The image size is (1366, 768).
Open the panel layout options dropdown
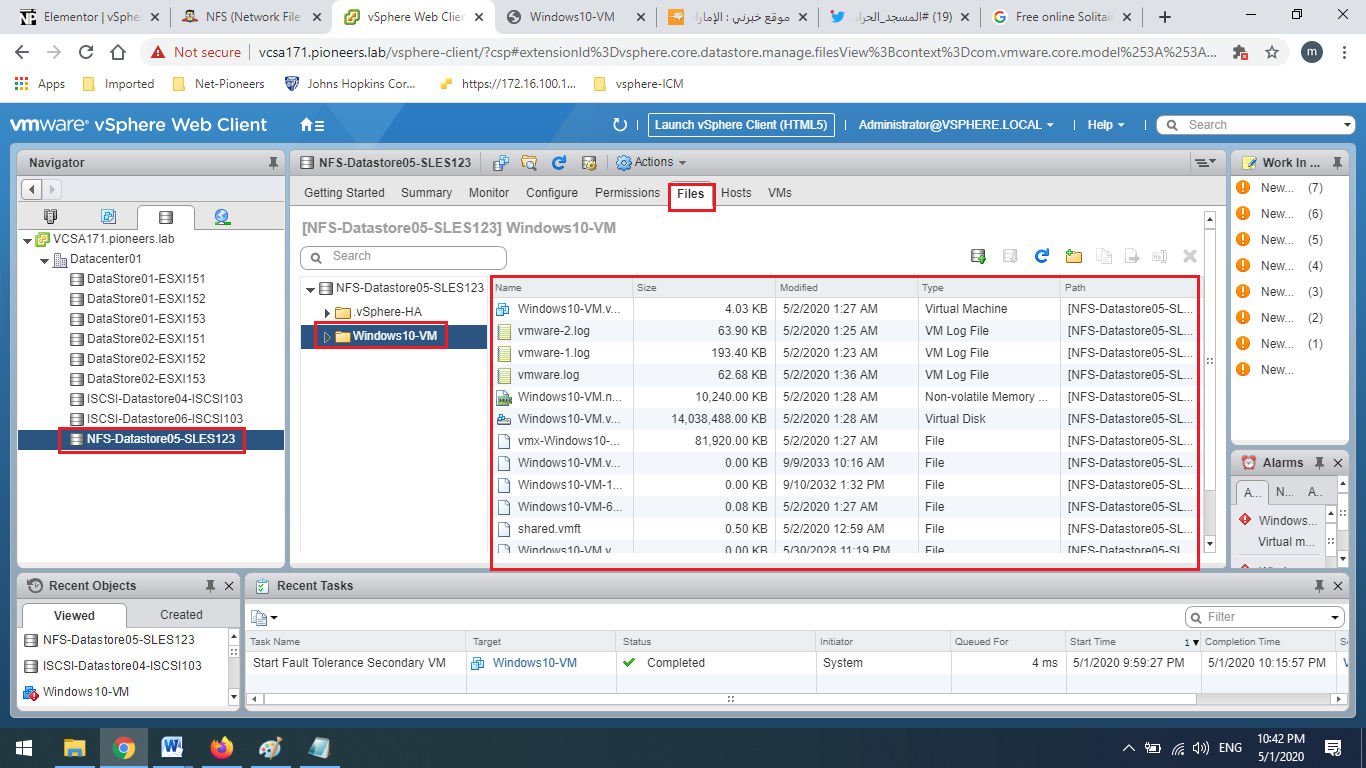[x=1205, y=162]
